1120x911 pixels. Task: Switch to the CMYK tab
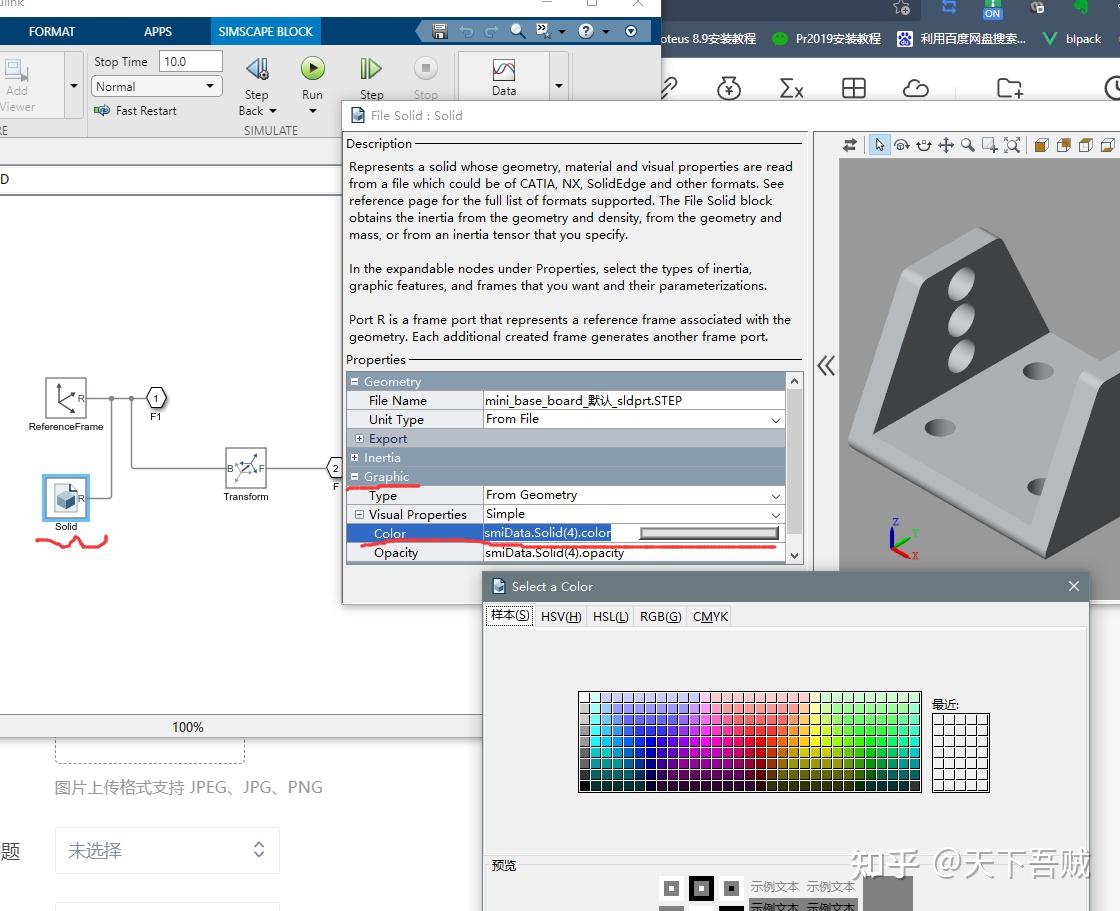pyautogui.click(x=710, y=617)
